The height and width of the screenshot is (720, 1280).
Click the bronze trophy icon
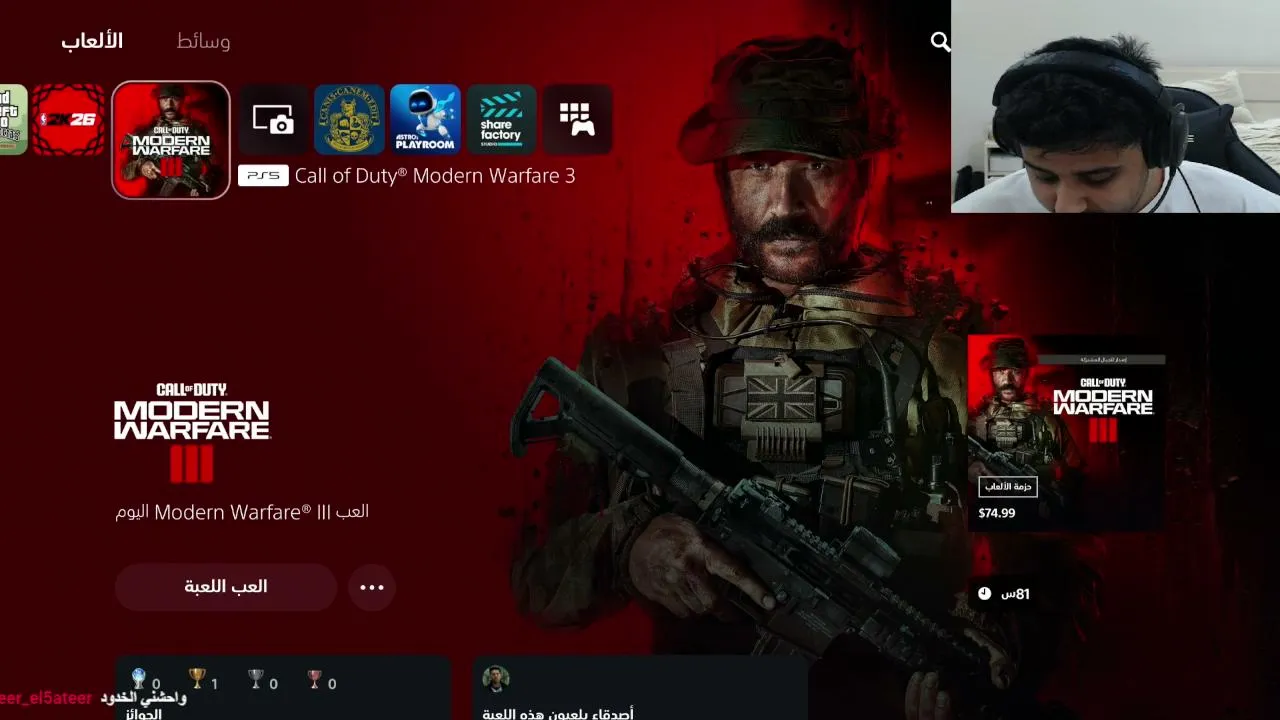click(315, 680)
